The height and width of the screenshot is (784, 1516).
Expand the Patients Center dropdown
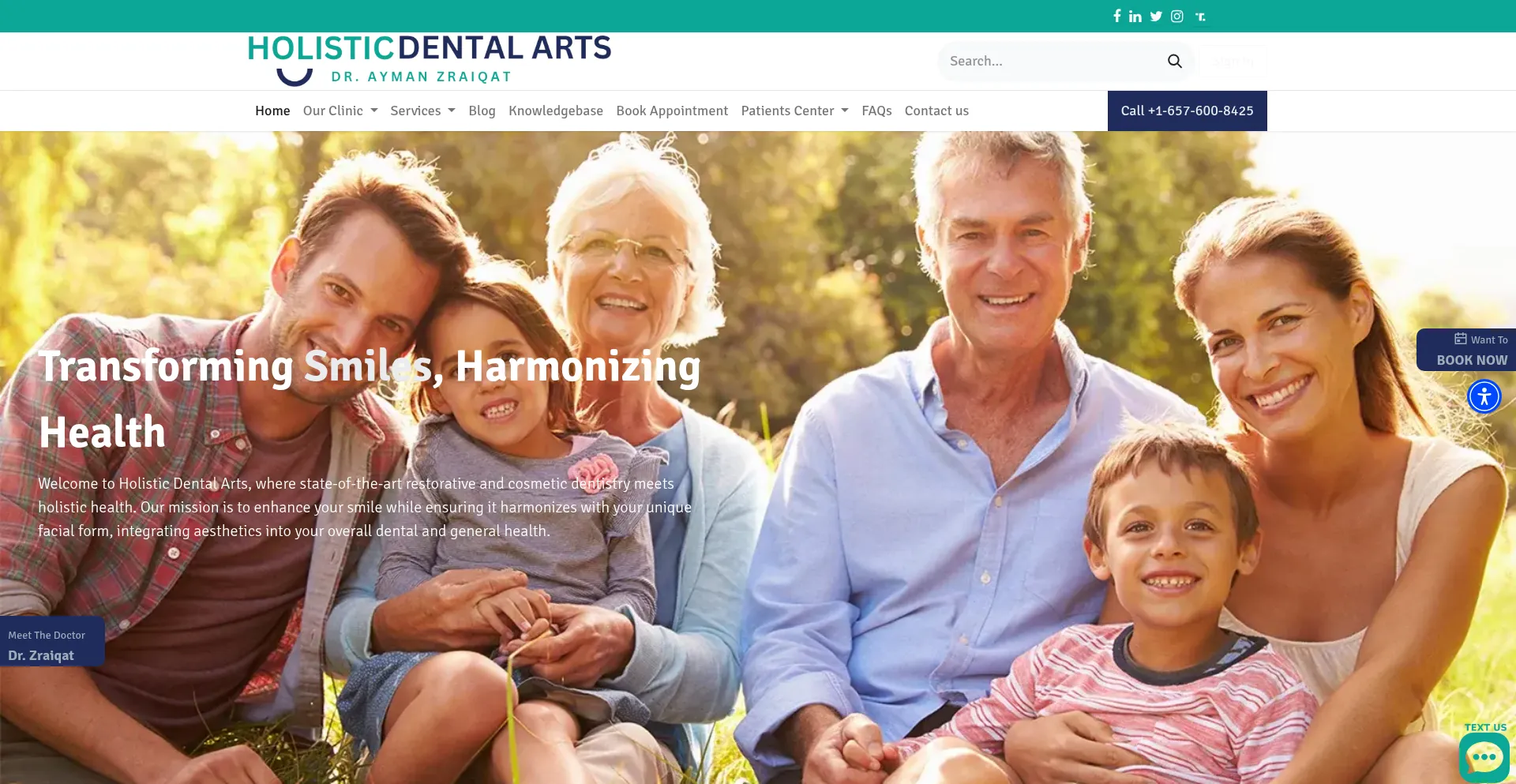coord(794,111)
